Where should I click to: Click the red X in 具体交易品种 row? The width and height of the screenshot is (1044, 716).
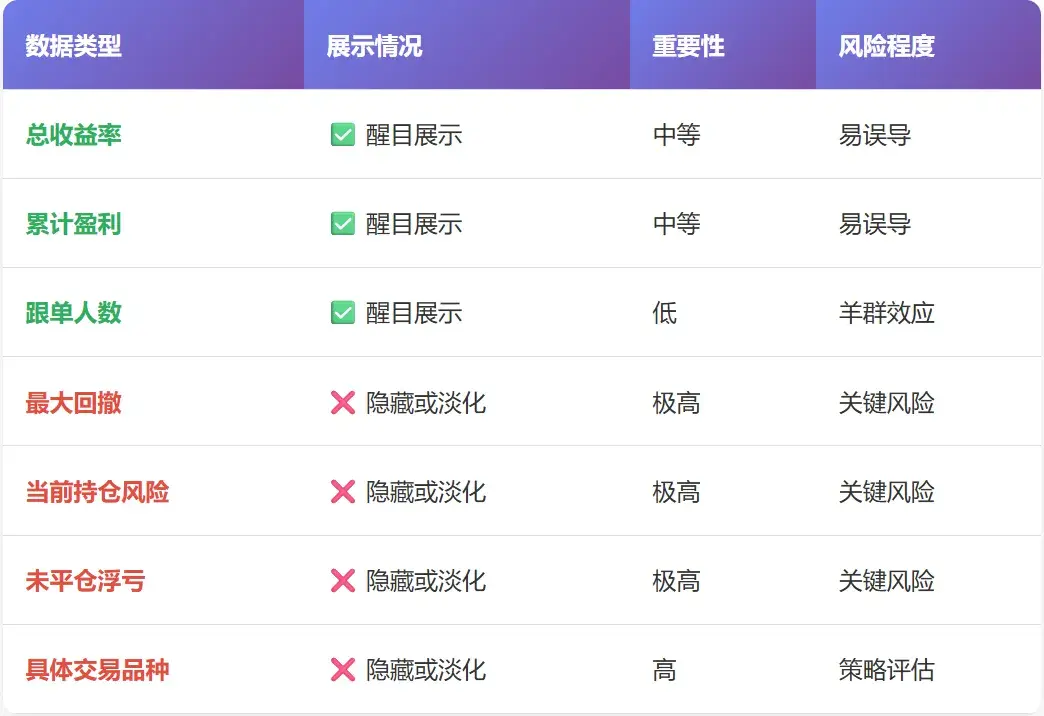pyautogui.click(x=343, y=669)
